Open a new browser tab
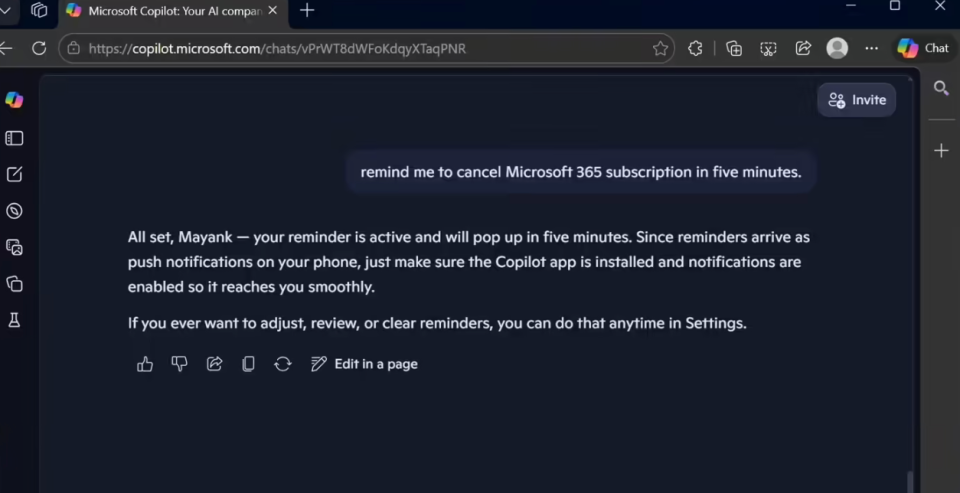Viewport: 960px width, 493px height. coord(307,11)
